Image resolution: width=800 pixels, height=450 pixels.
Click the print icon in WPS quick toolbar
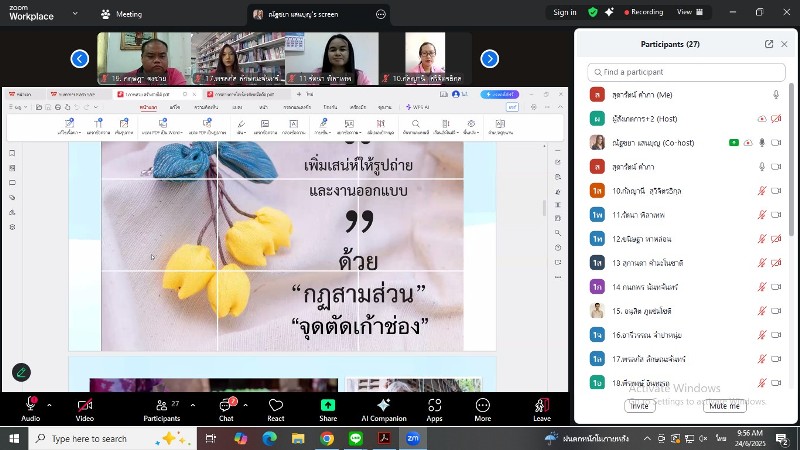[x=58, y=107]
